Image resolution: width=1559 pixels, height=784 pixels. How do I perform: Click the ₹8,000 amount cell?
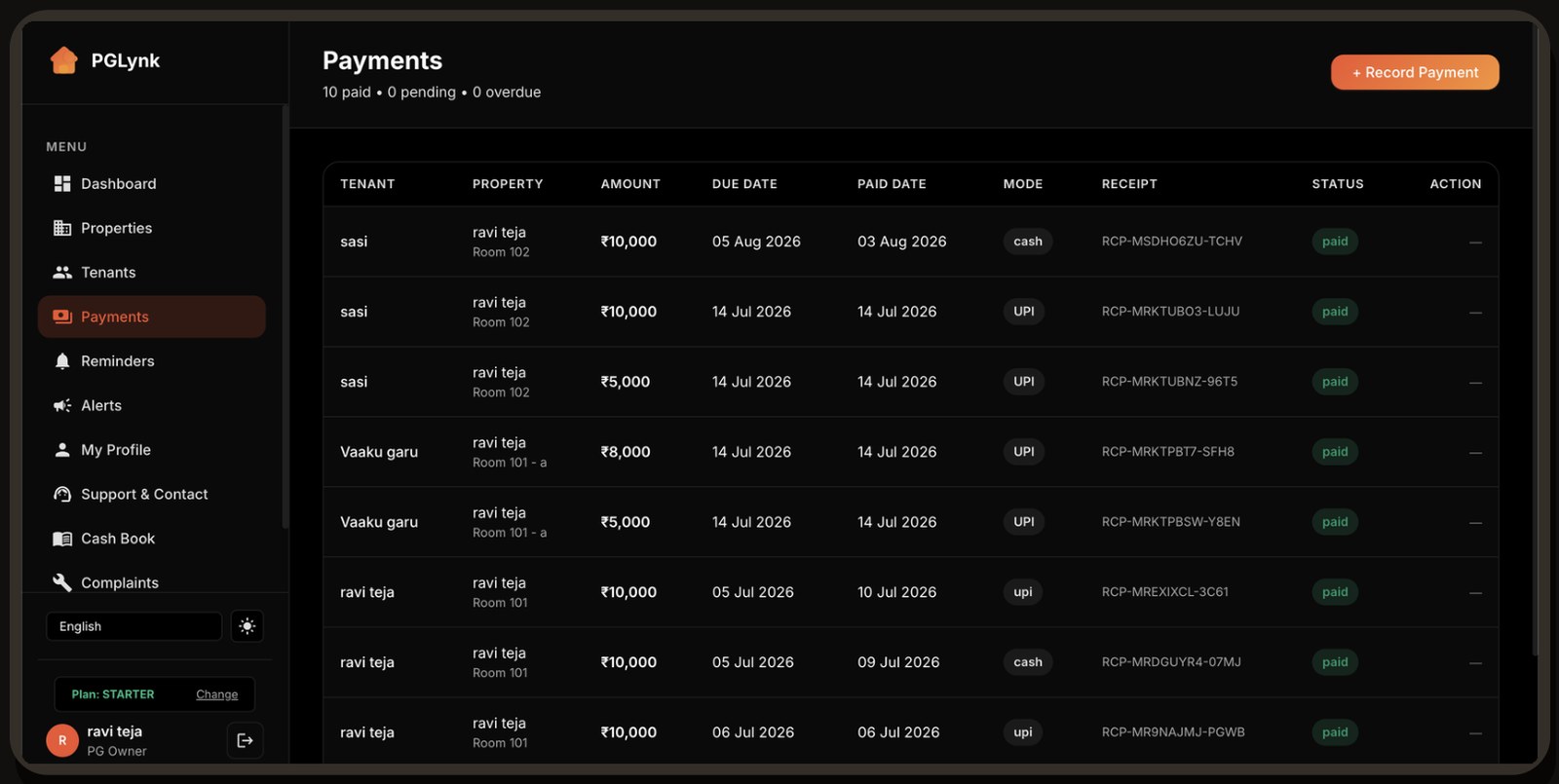point(626,452)
